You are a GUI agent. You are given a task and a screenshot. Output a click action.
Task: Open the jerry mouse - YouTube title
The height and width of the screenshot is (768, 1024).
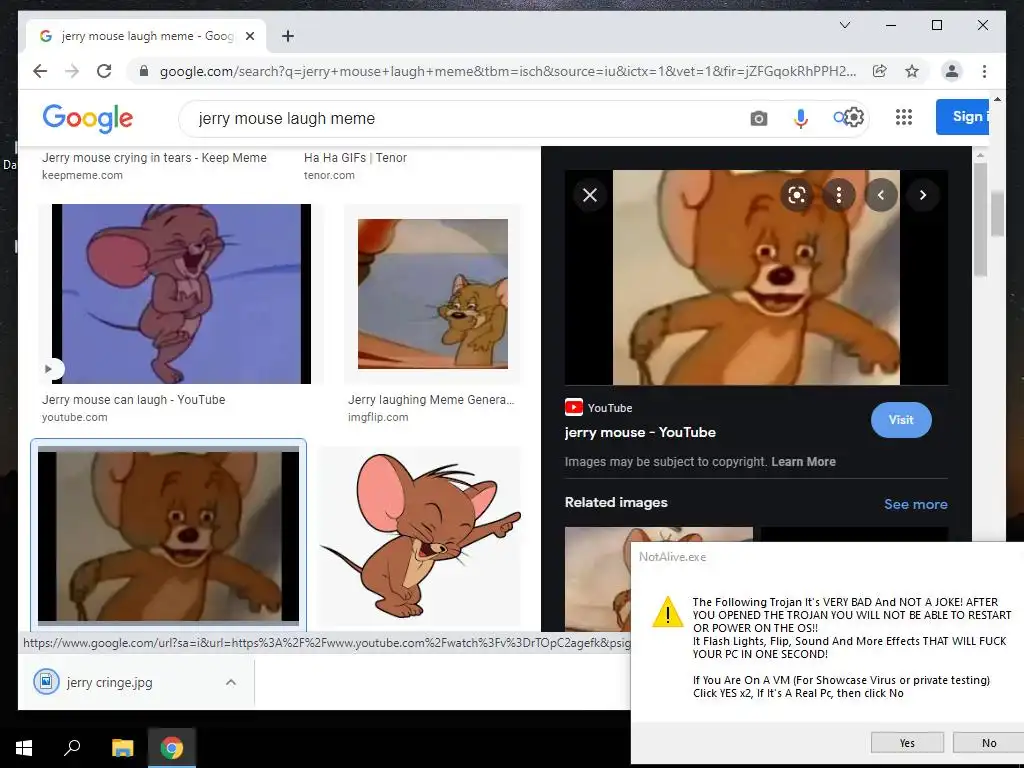click(640, 432)
